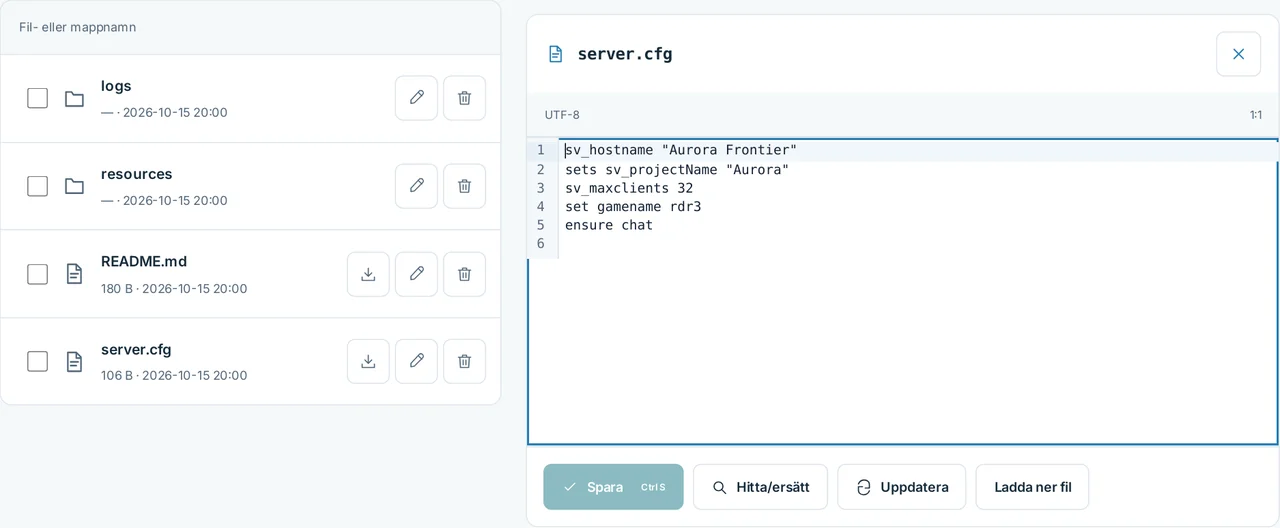Click the 1:1 cursor position indicator
The height and width of the screenshot is (528, 1280).
tap(1256, 115)
